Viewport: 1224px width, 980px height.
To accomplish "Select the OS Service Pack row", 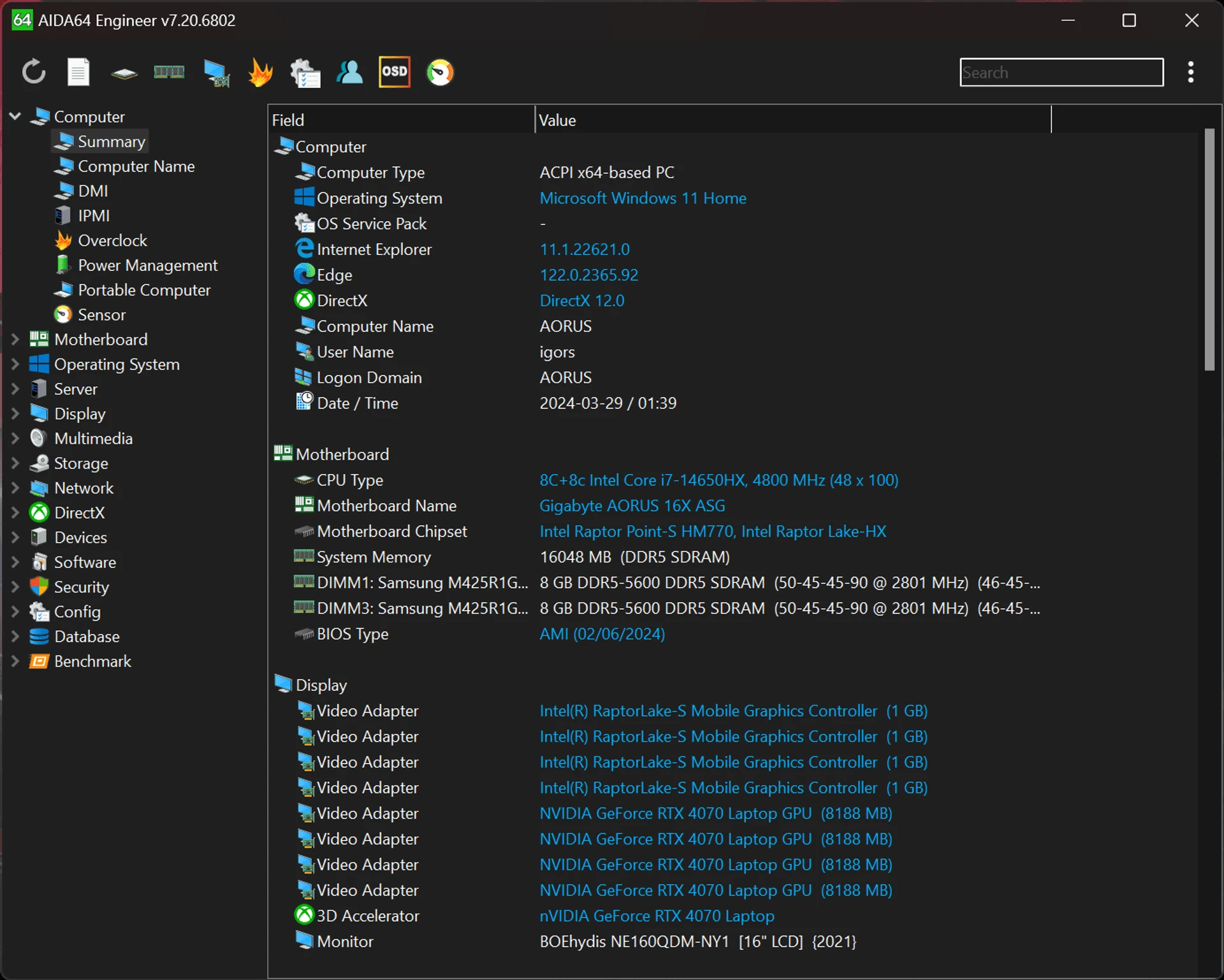I will (x=660, y=224).
